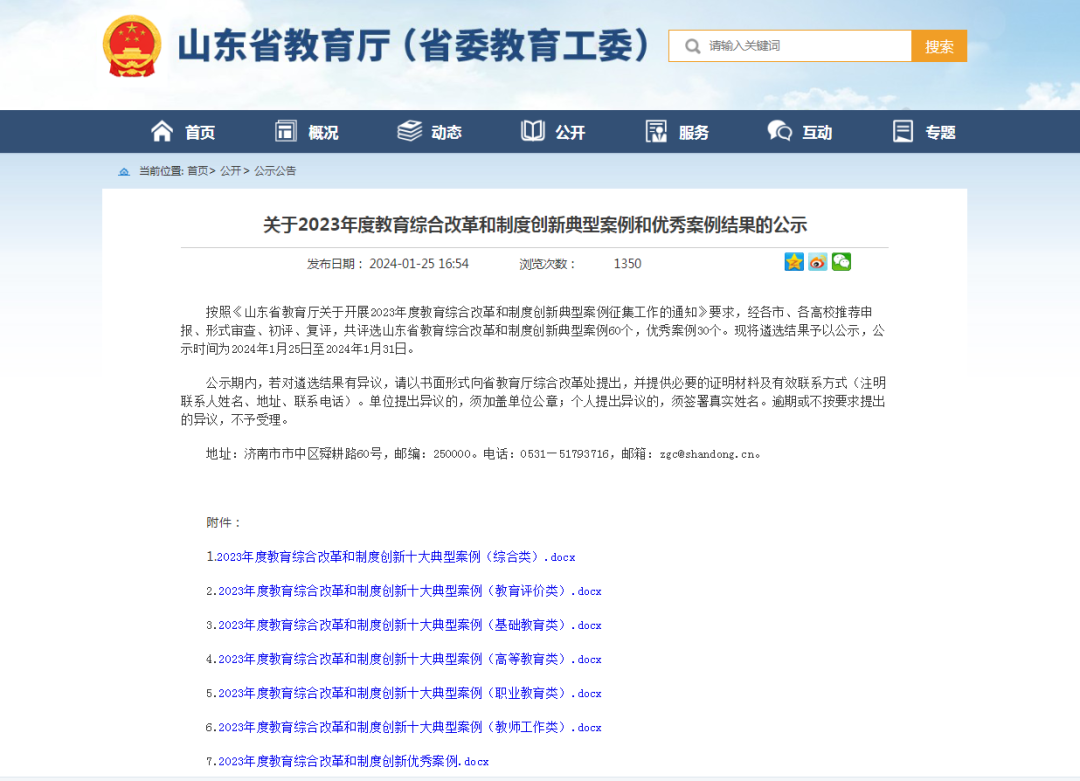Image resolution: width=1080 pixels, height=781 pixels.
Task: Open the 概况 navigation menu
Action: [x=322, y=132]
